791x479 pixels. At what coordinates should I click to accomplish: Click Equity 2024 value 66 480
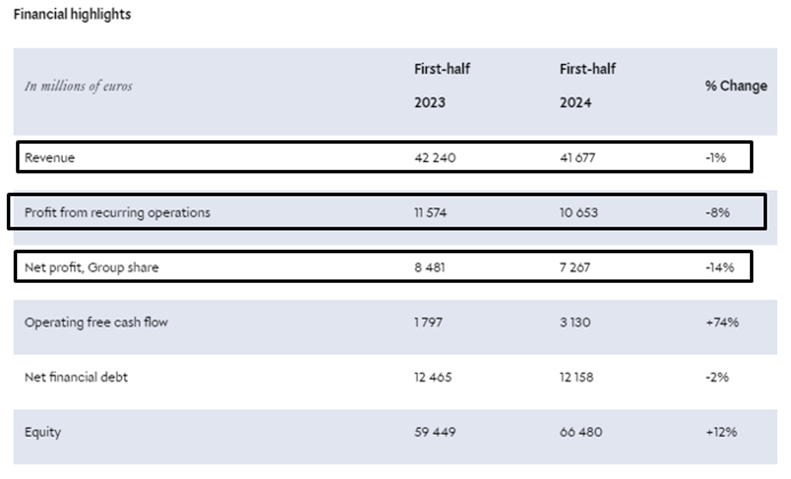pyautogui.click(x=581, y=433)
